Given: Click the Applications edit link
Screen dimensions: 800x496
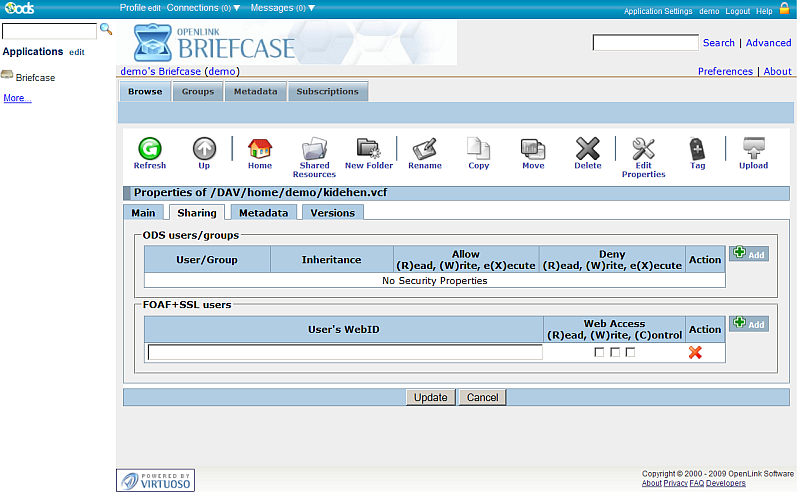Looking at the screenshot, I should point(77,52).
